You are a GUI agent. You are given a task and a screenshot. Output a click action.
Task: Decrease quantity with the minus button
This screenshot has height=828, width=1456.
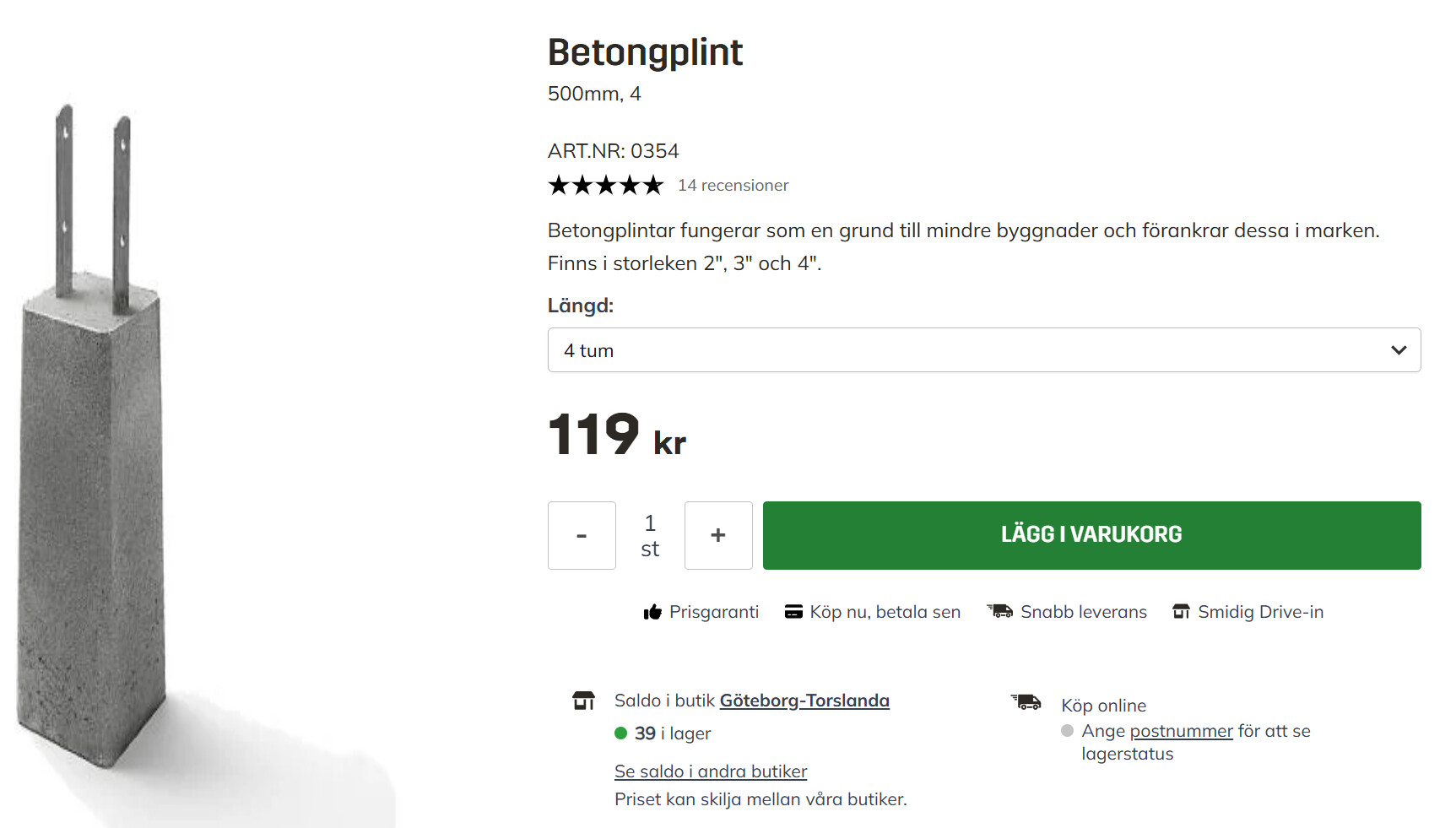(582, 536)
